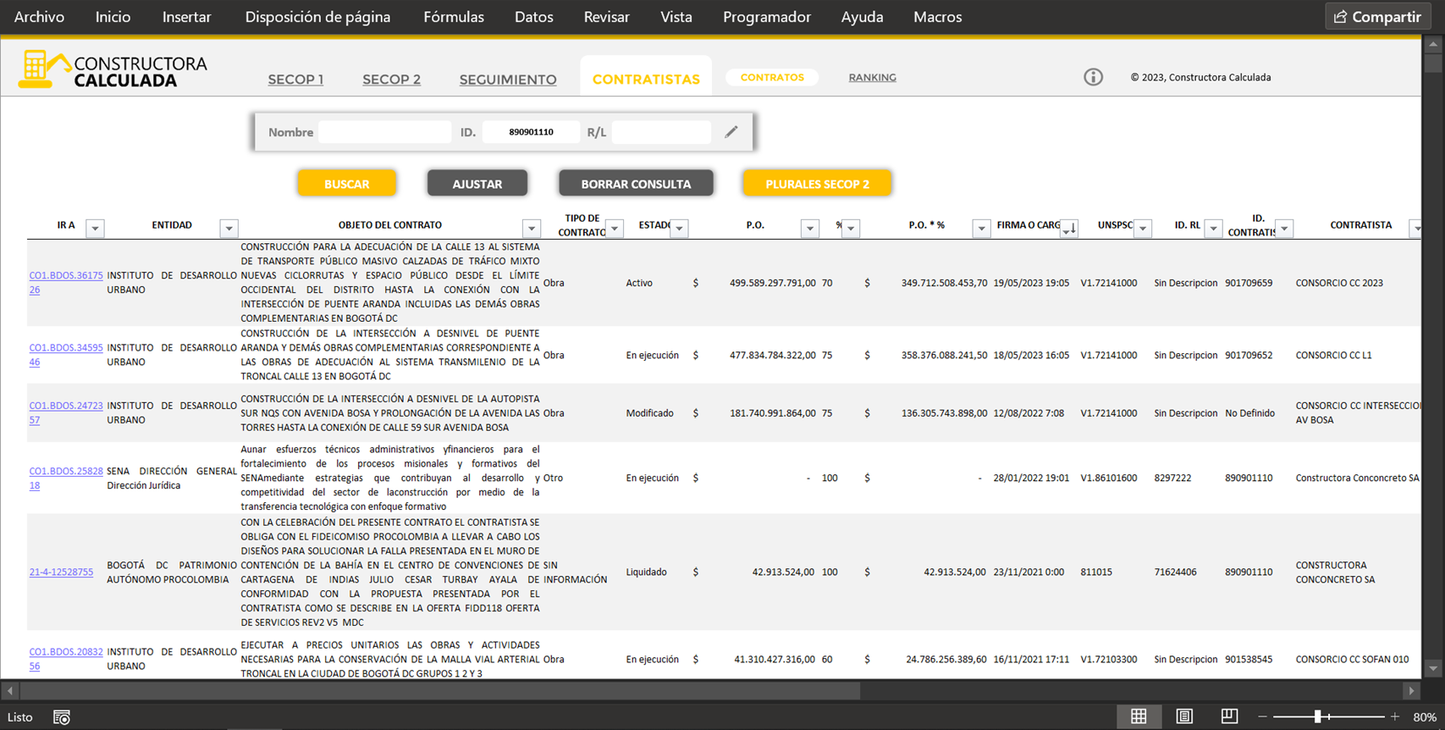Select the RANKING sub-tab
The width and height of the screenshot is (1445, 730).
[872, 77]
